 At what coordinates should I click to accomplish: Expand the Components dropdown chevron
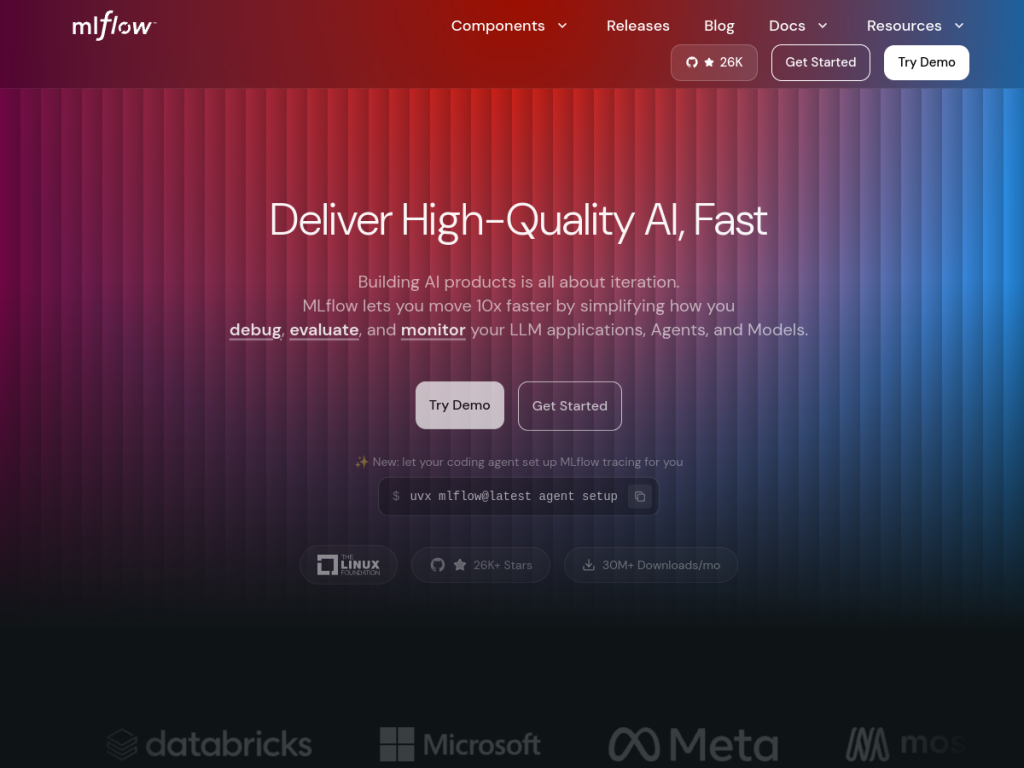pos(562,25)
